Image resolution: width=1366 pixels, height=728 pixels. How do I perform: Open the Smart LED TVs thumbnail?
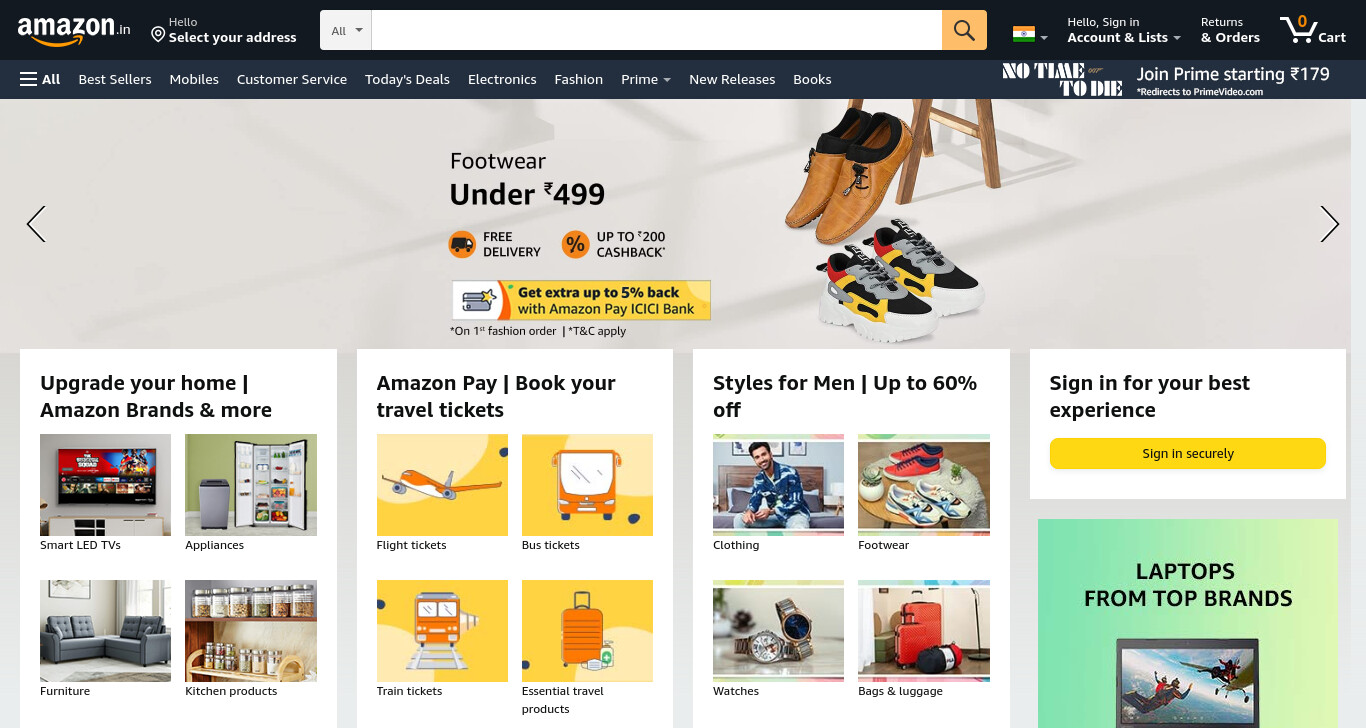(x=105, y=485)
